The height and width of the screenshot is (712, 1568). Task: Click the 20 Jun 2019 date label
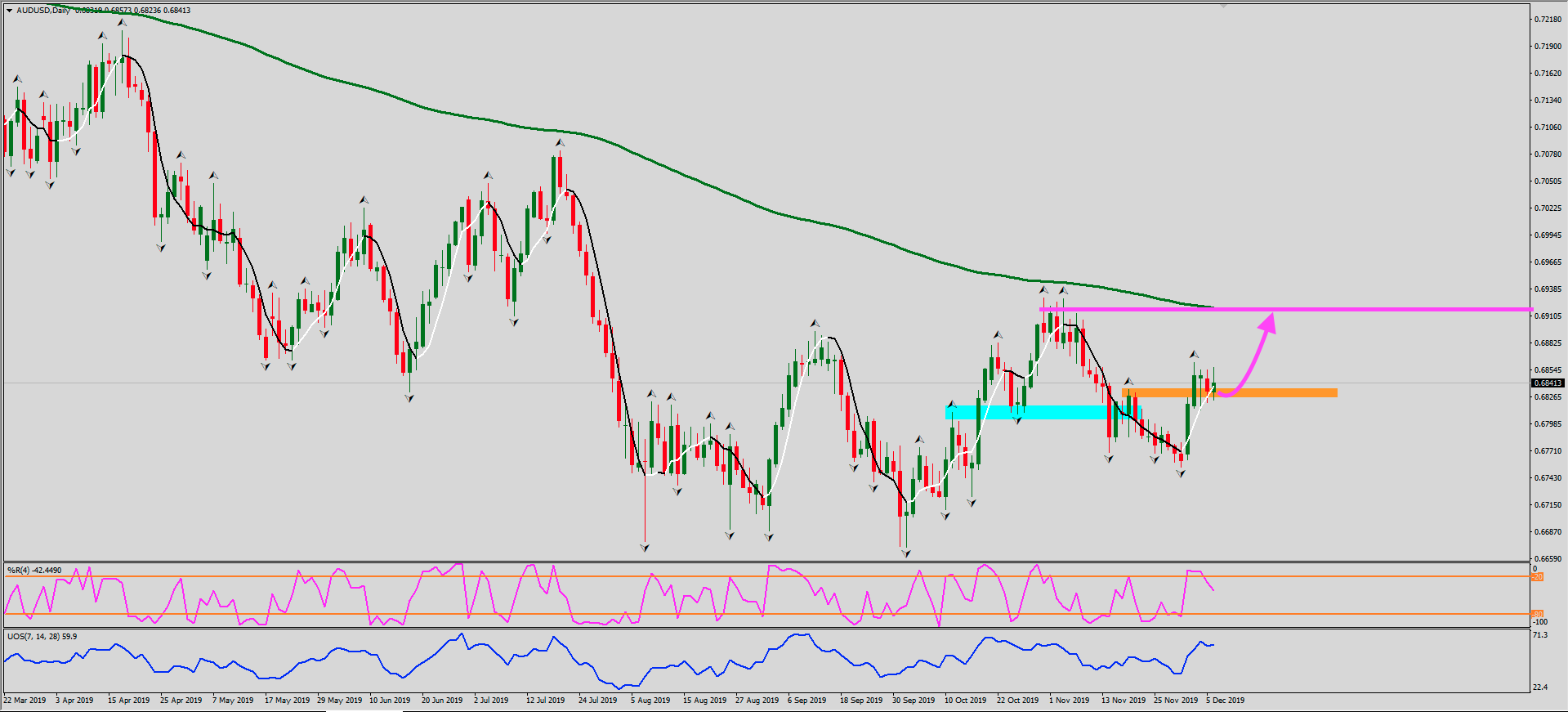pos(442,701)
